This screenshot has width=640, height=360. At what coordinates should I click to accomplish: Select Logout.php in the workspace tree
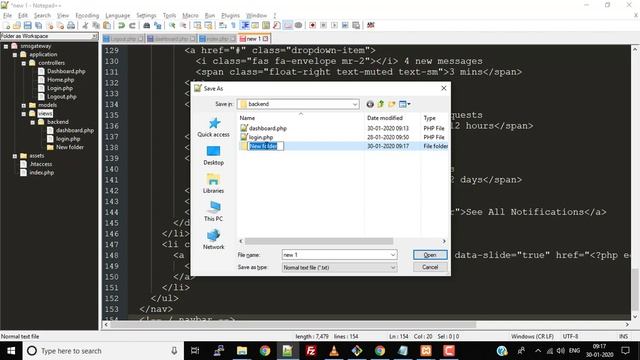click(x=62, y=97)
